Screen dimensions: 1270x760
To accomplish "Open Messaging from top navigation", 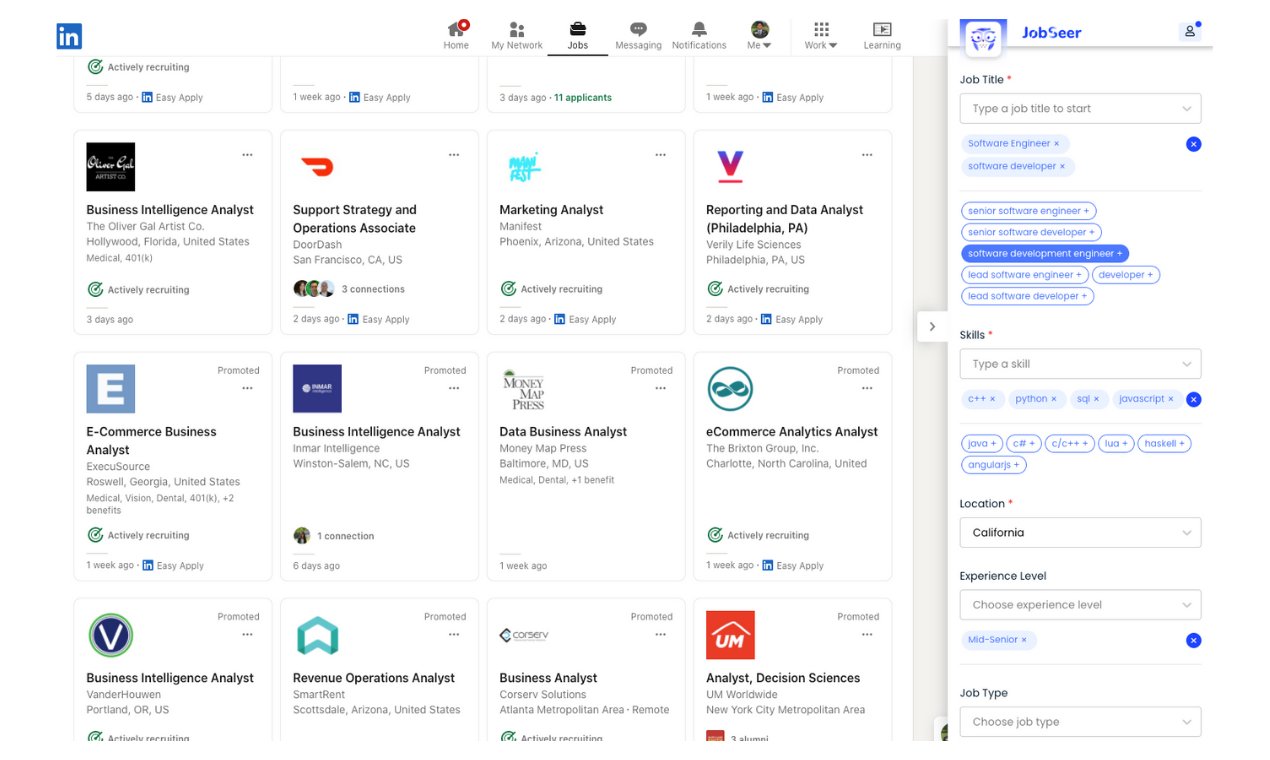I will click(x=638, y=35).
